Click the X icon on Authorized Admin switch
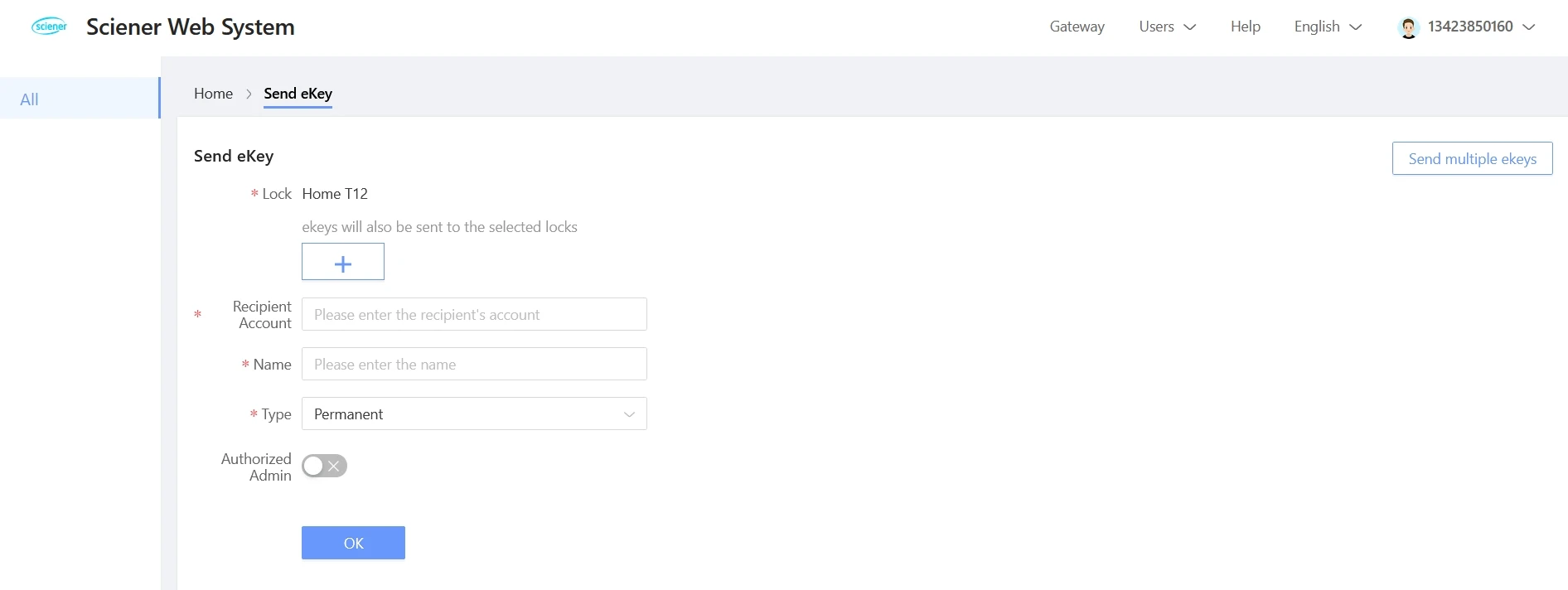 point(334,466)
